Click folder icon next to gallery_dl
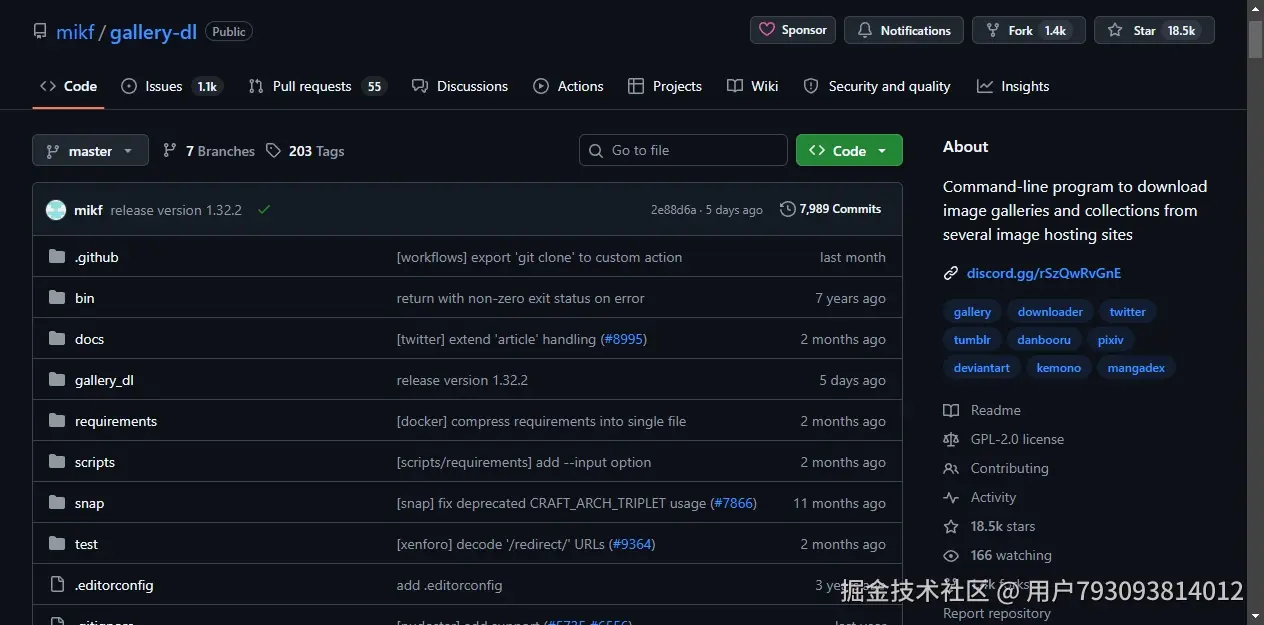The width and height of the screenshot is (1264, 625). point(56,380)
